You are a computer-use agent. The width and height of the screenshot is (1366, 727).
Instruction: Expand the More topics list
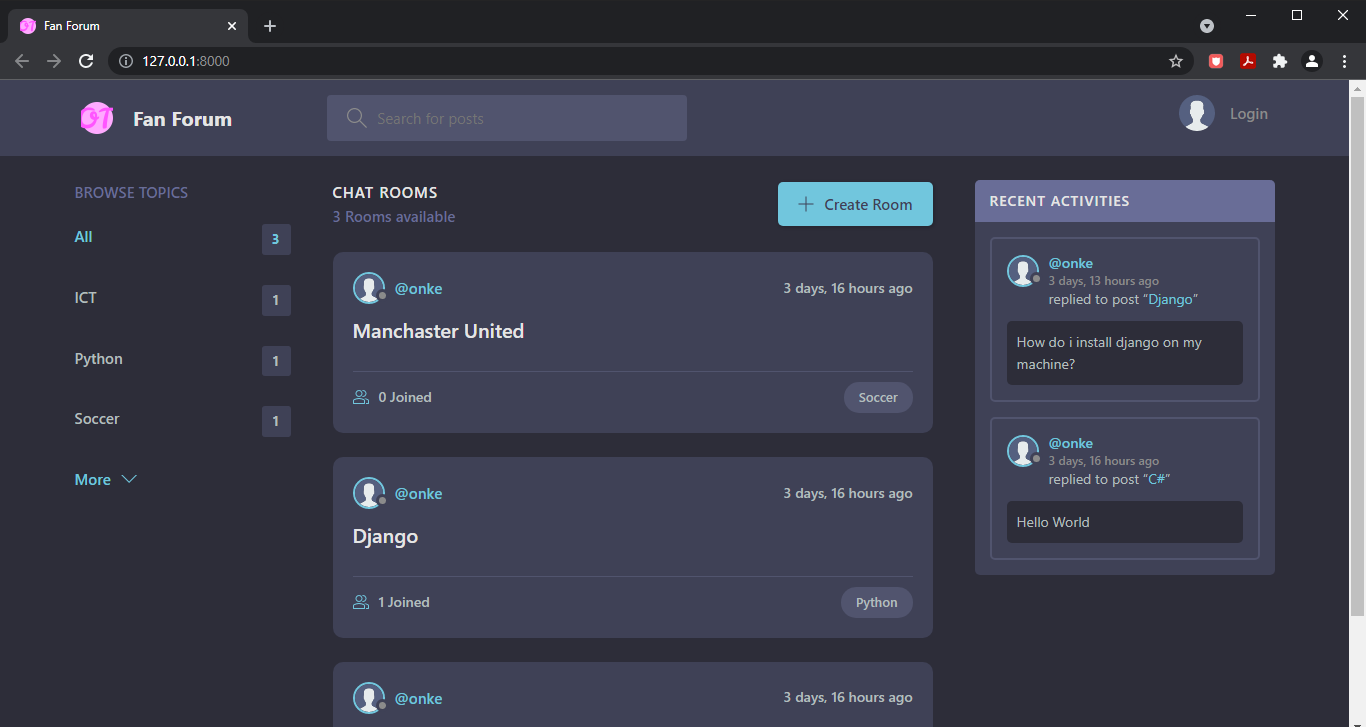[105, 480]
